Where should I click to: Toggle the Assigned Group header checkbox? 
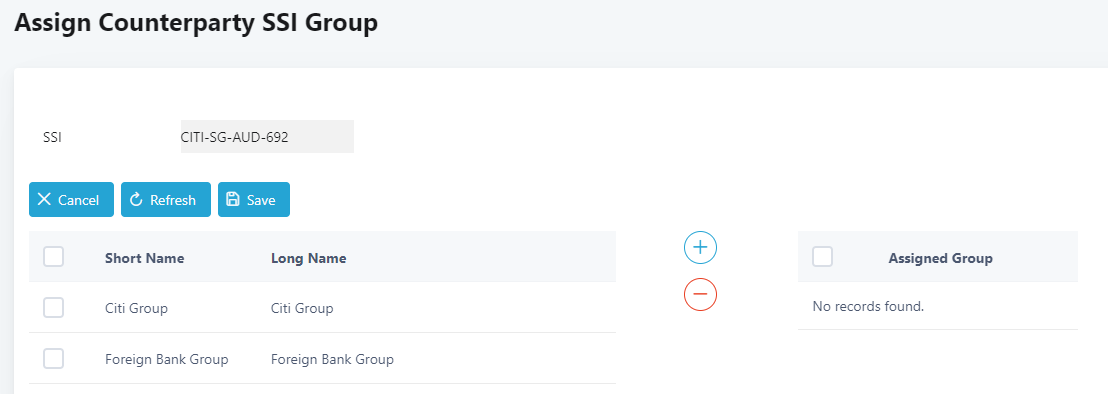[x=823, y=257]
